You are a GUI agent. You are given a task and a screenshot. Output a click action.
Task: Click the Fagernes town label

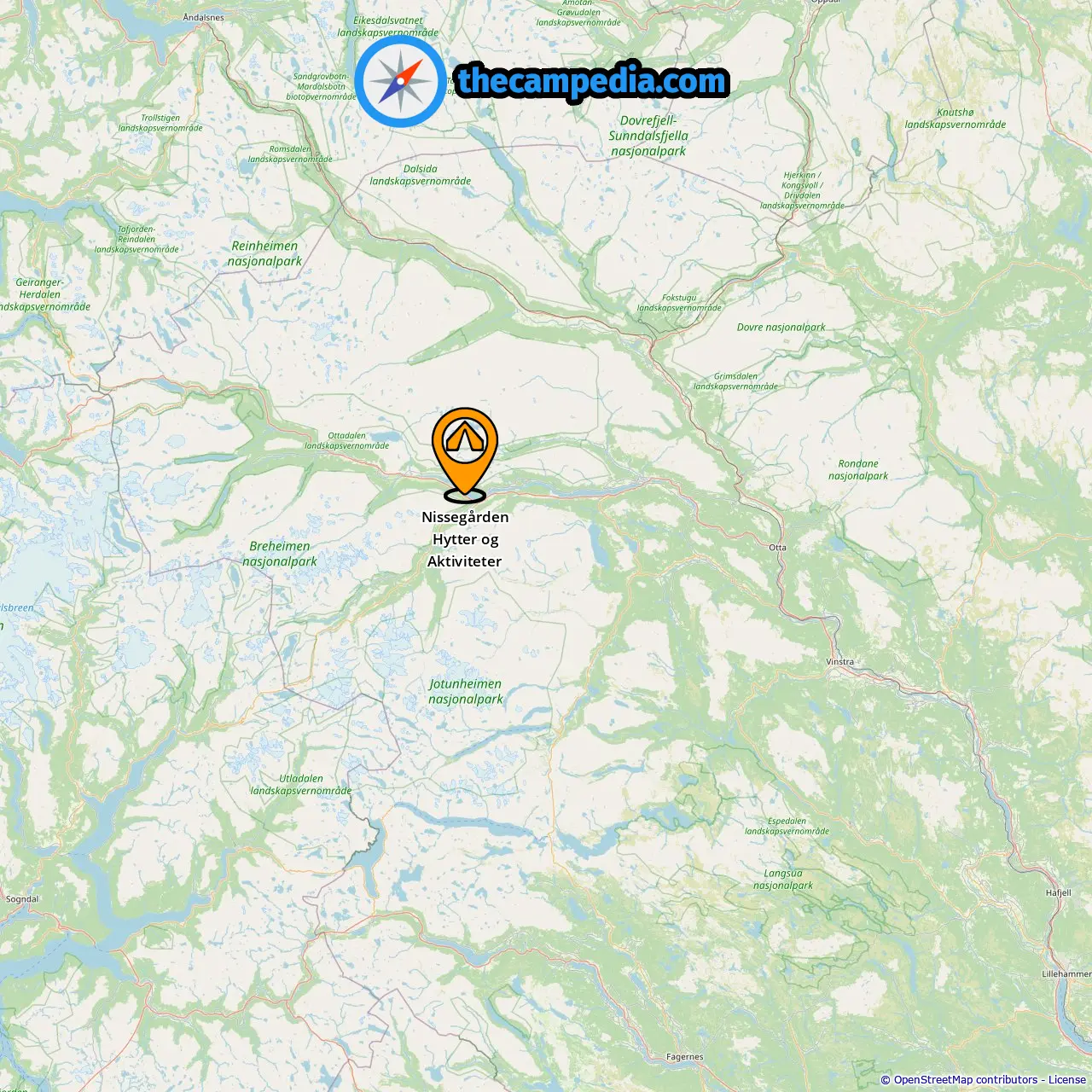(685, 1057)
